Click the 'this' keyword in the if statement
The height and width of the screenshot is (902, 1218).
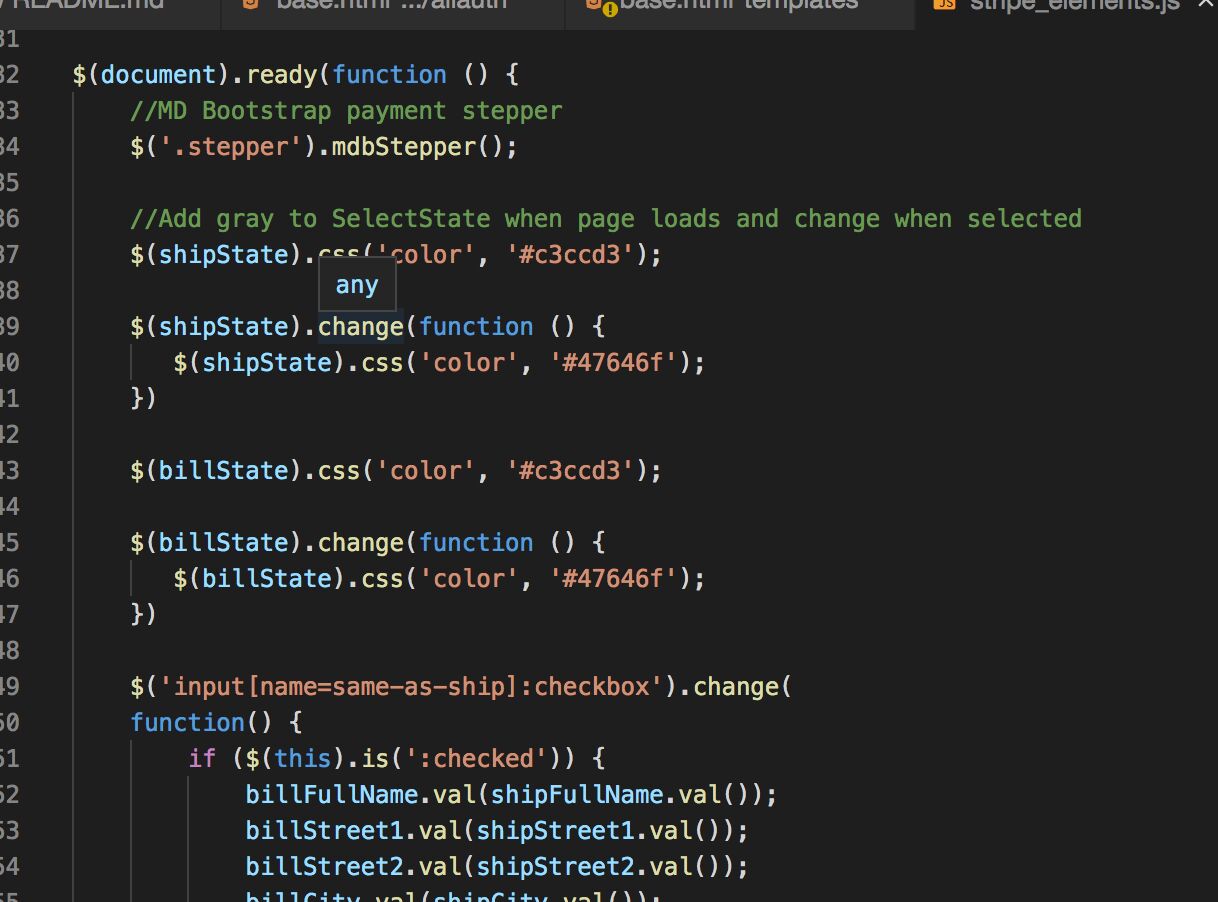(x=303, y=759)
